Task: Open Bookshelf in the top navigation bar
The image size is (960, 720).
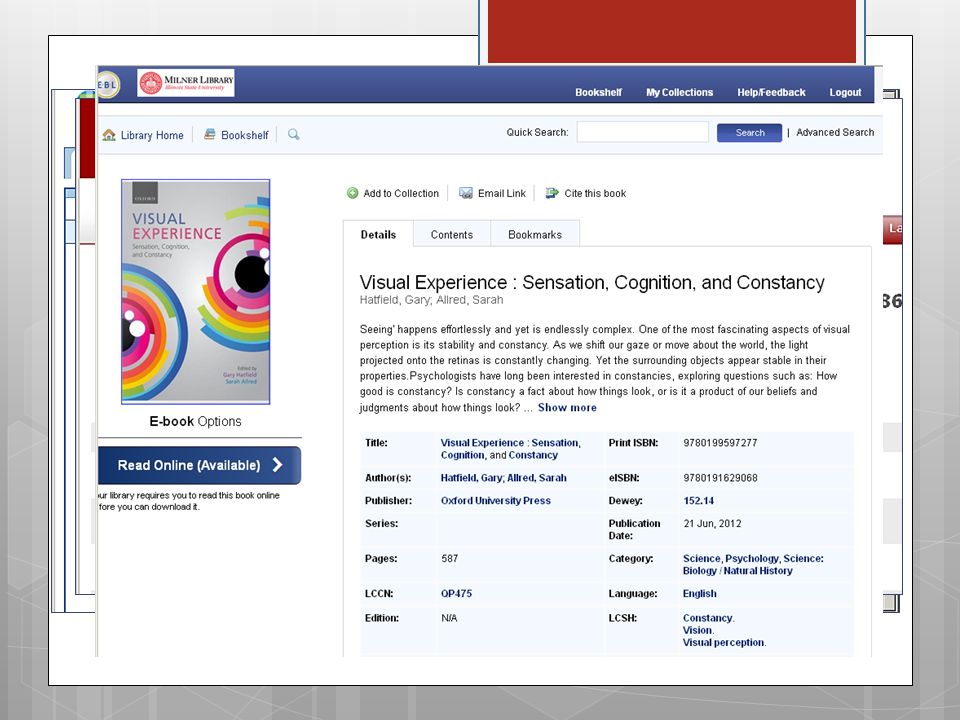Action: pos(598,92)
